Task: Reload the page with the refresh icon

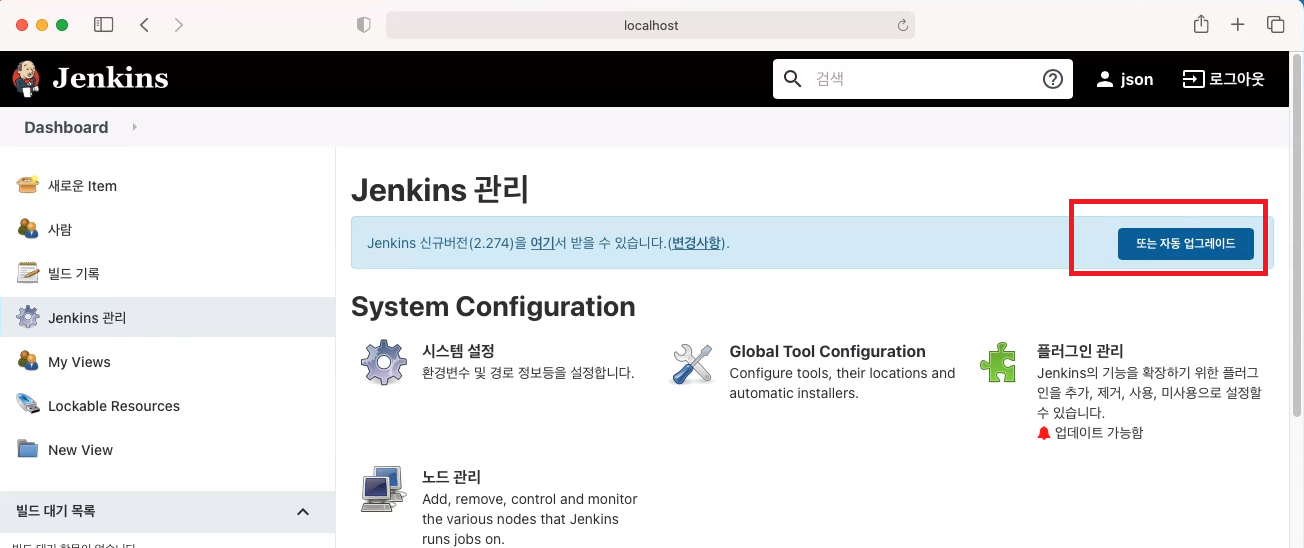Action: click(902, 25)
